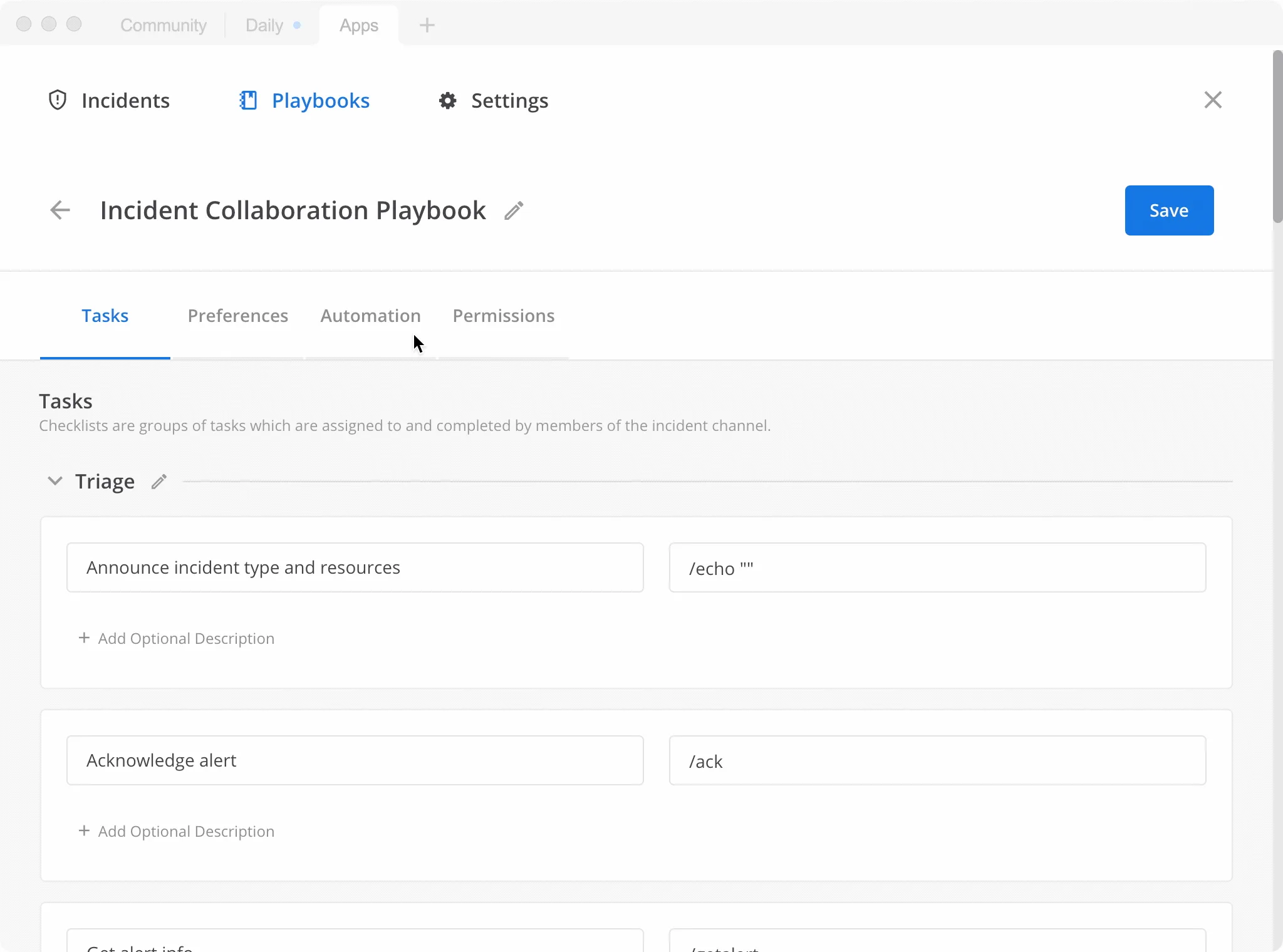Edit the '/echo' slash command field
The image size is (1283, 952).
(x=937, y=567)
